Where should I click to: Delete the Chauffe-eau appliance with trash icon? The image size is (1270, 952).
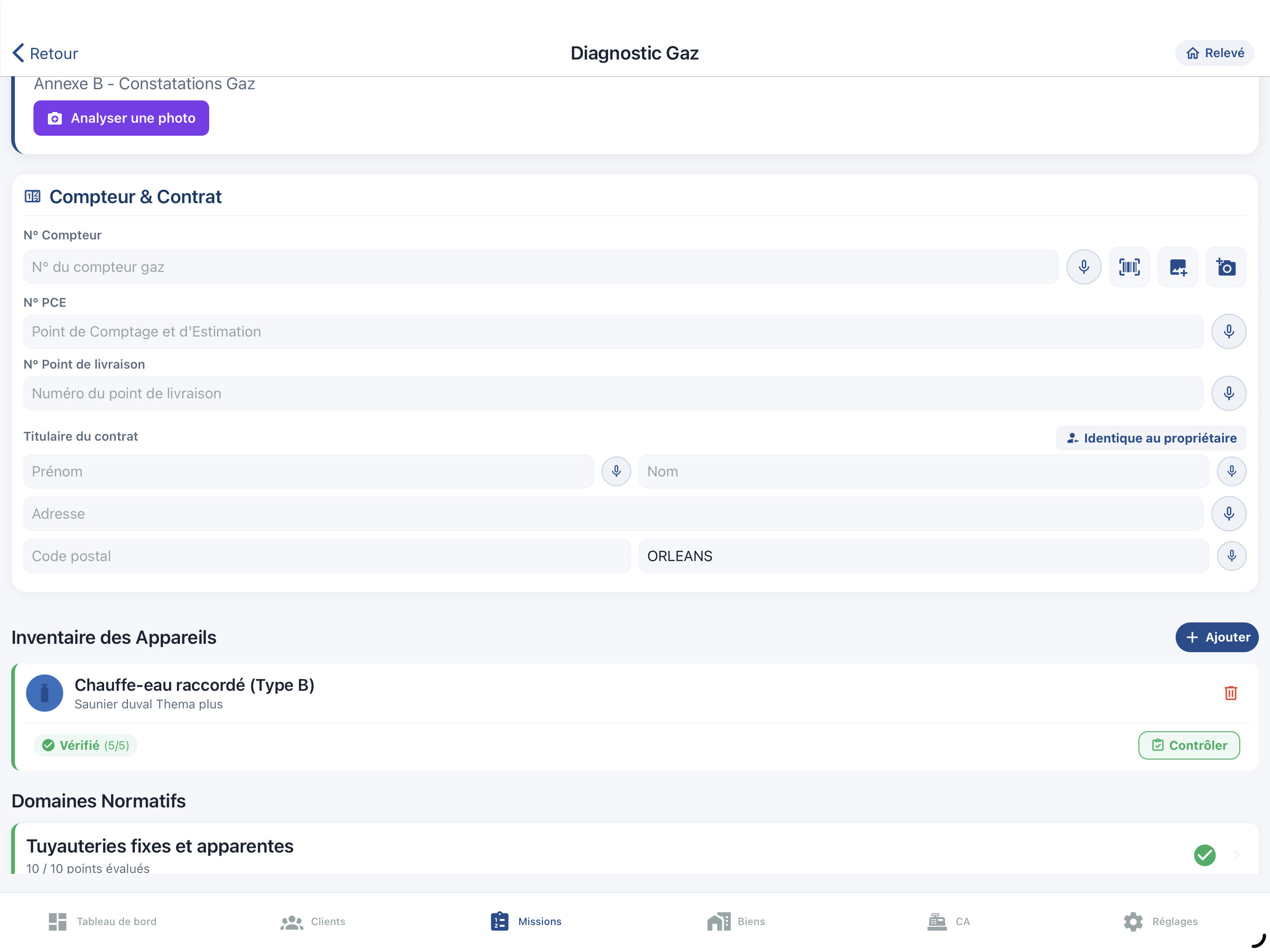tap(1230, 693)
